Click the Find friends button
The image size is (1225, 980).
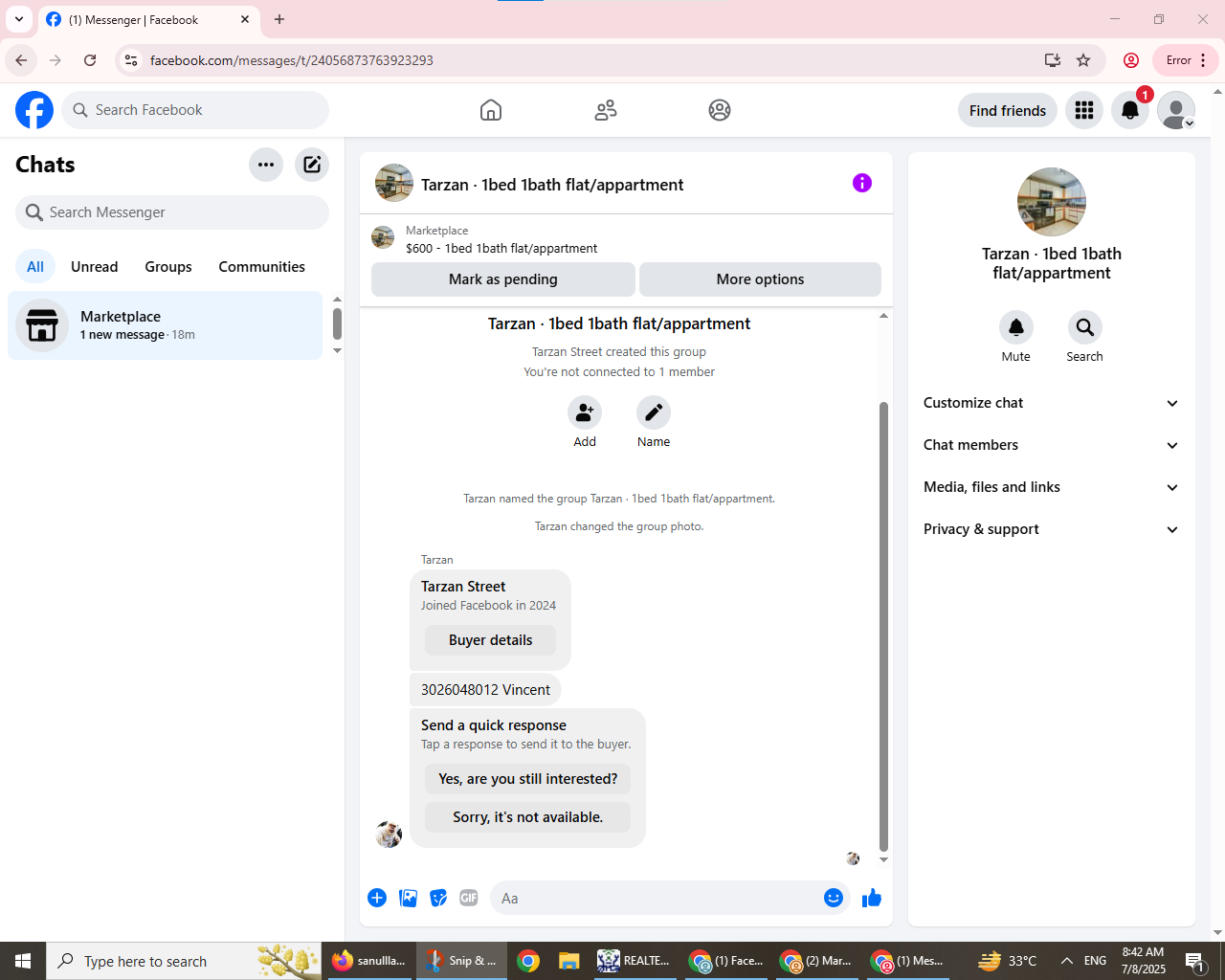point(1008,110)
